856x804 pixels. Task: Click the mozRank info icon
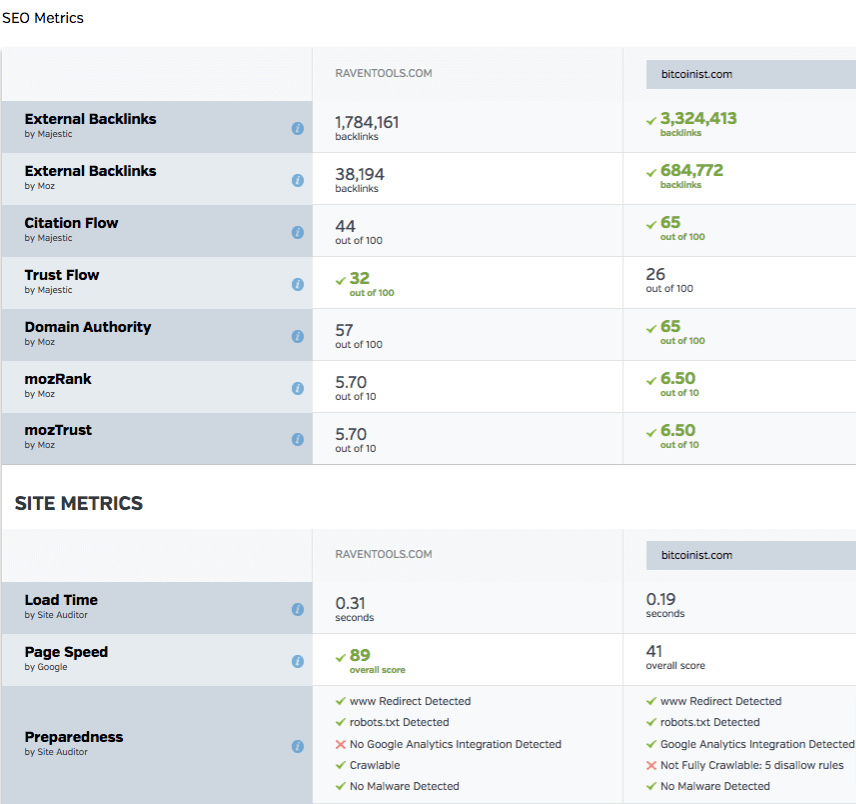(297, 388)
